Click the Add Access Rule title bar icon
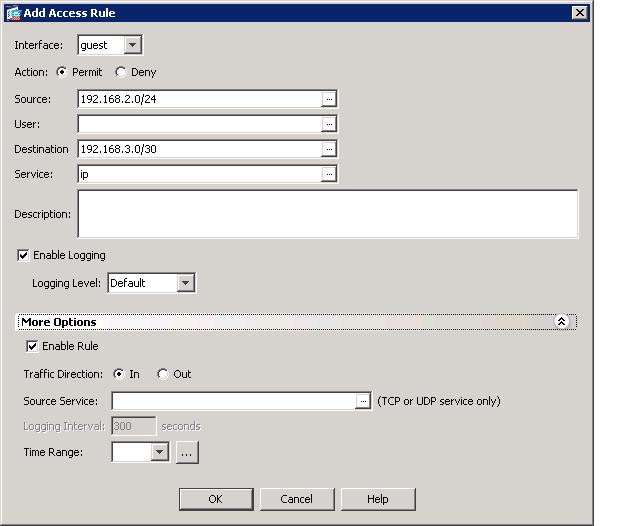The height and width of the screenshot is (526, 640). [13, 13]
